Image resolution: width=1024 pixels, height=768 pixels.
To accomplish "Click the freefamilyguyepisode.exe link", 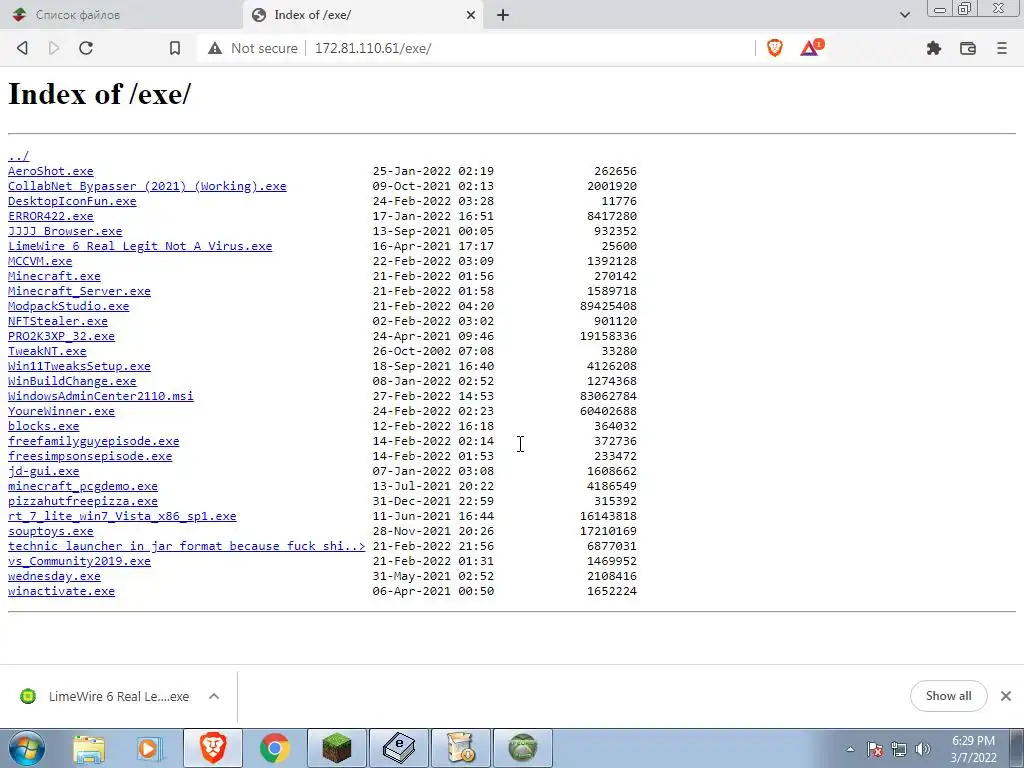I will pyautogui.click(x=93, y=441).
